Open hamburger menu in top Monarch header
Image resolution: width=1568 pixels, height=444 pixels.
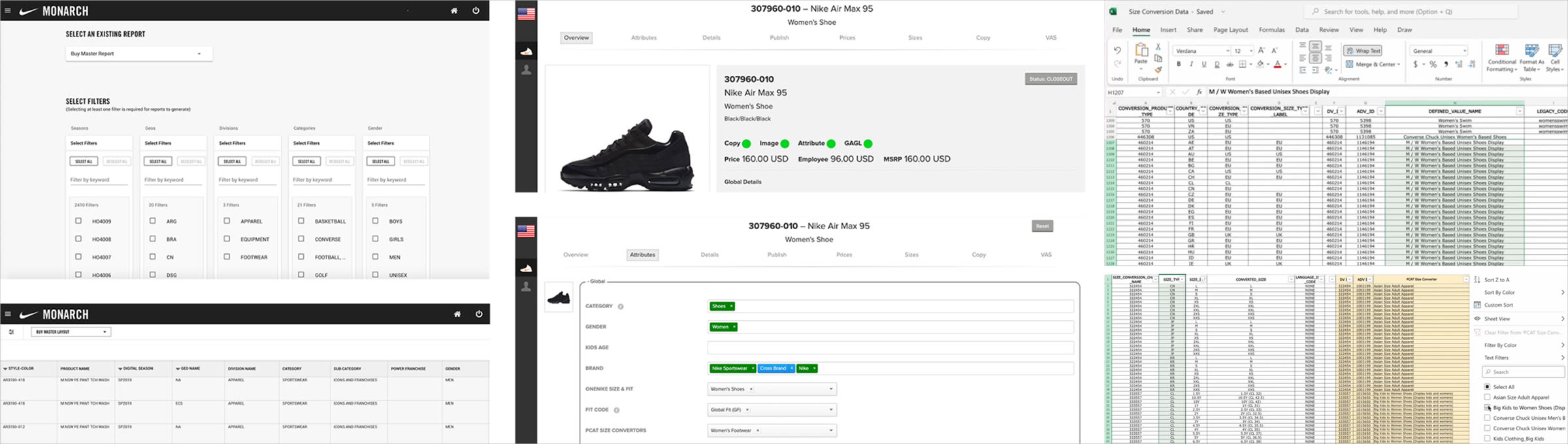(x=8, y=11)
